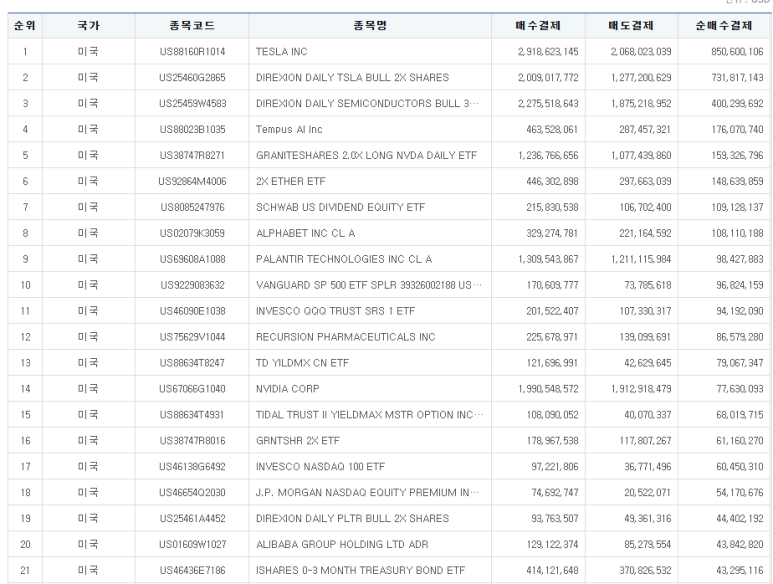Click the 국가 column header

tap(89, 26)
